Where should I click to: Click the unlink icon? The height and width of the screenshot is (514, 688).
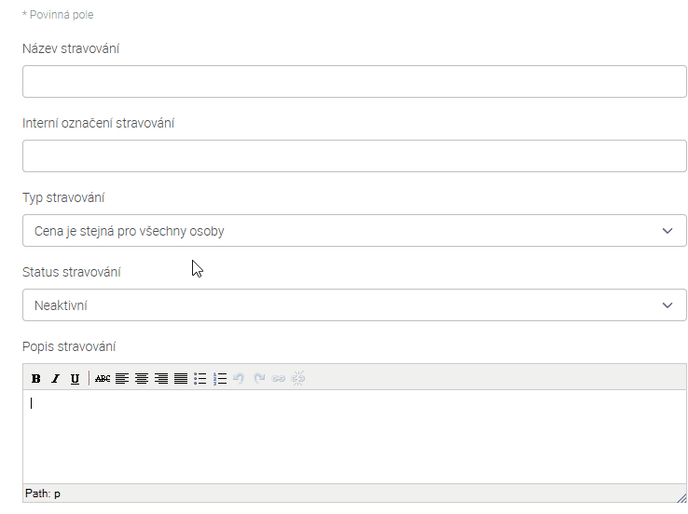point(298,379)
